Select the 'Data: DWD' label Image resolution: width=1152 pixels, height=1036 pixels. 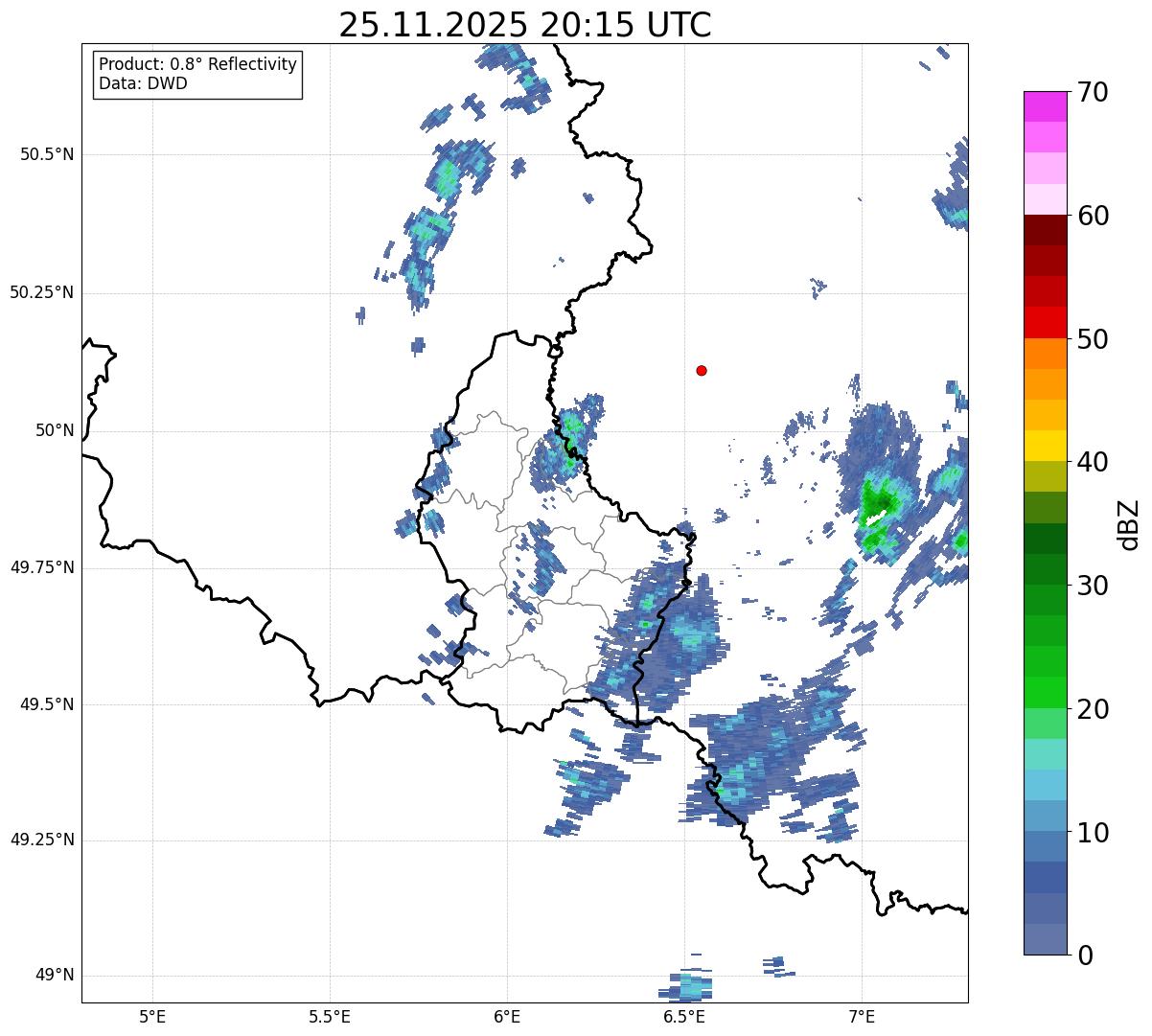(x=143, y=83)
